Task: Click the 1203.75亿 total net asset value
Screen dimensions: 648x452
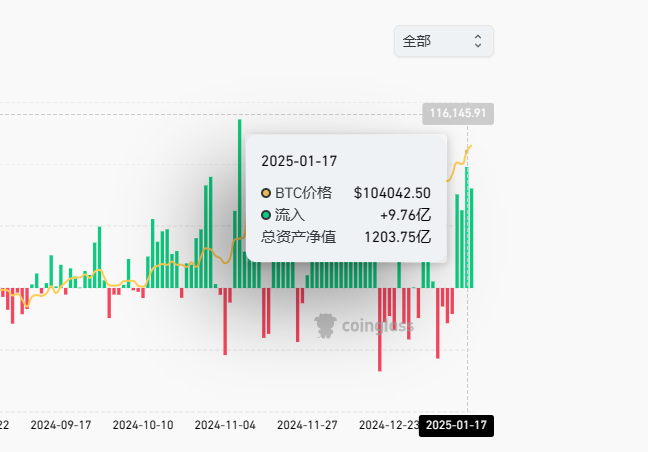Action: click(398, 237)
